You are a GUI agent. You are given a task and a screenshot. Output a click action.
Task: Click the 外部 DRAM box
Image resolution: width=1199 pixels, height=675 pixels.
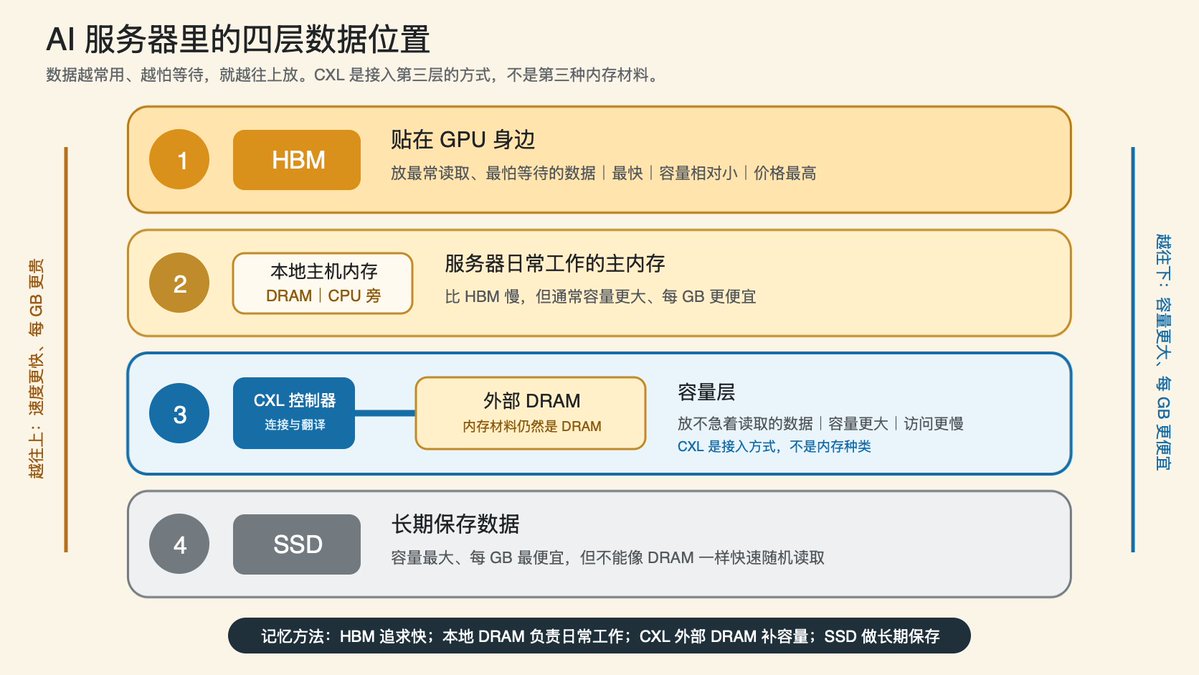click(x=531, y=413)
